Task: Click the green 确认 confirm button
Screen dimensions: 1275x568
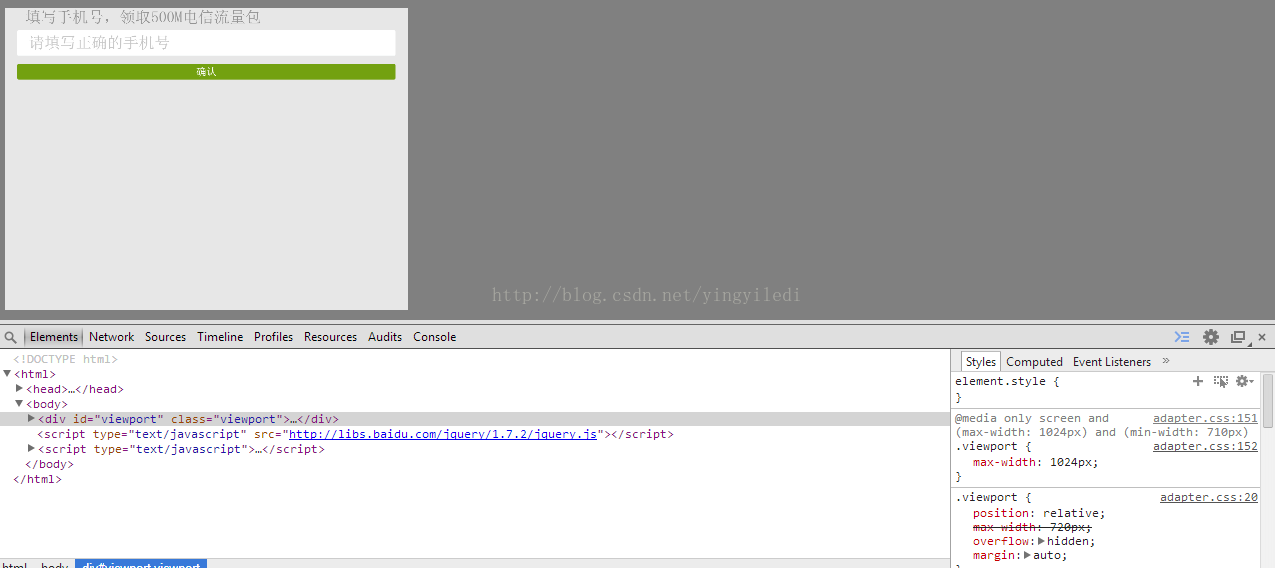Action: pos(206,72)
